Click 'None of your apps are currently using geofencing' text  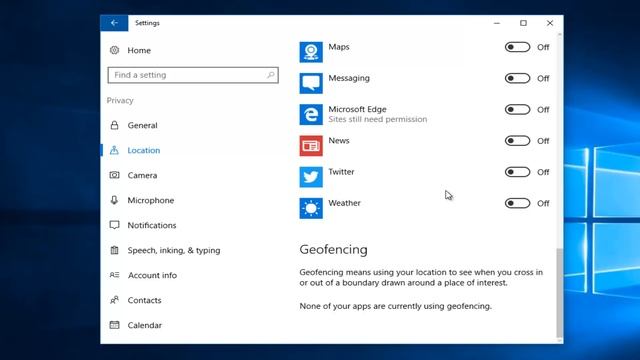(x=396, y=306)
